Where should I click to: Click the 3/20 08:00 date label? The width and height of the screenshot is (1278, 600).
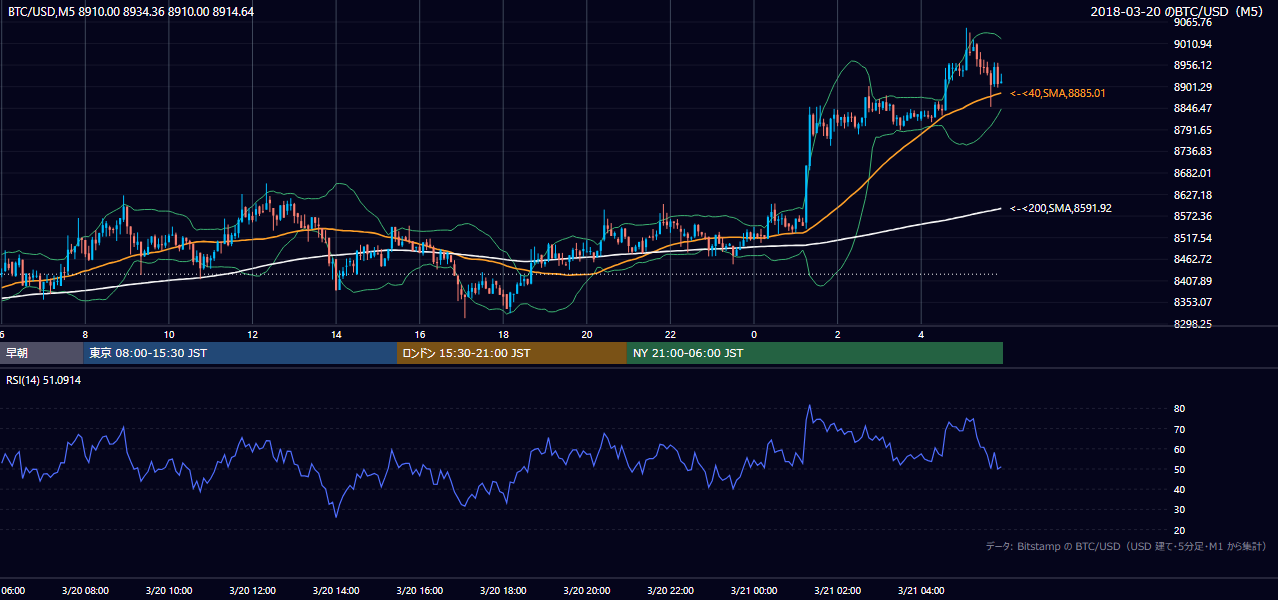click(84, 591)
